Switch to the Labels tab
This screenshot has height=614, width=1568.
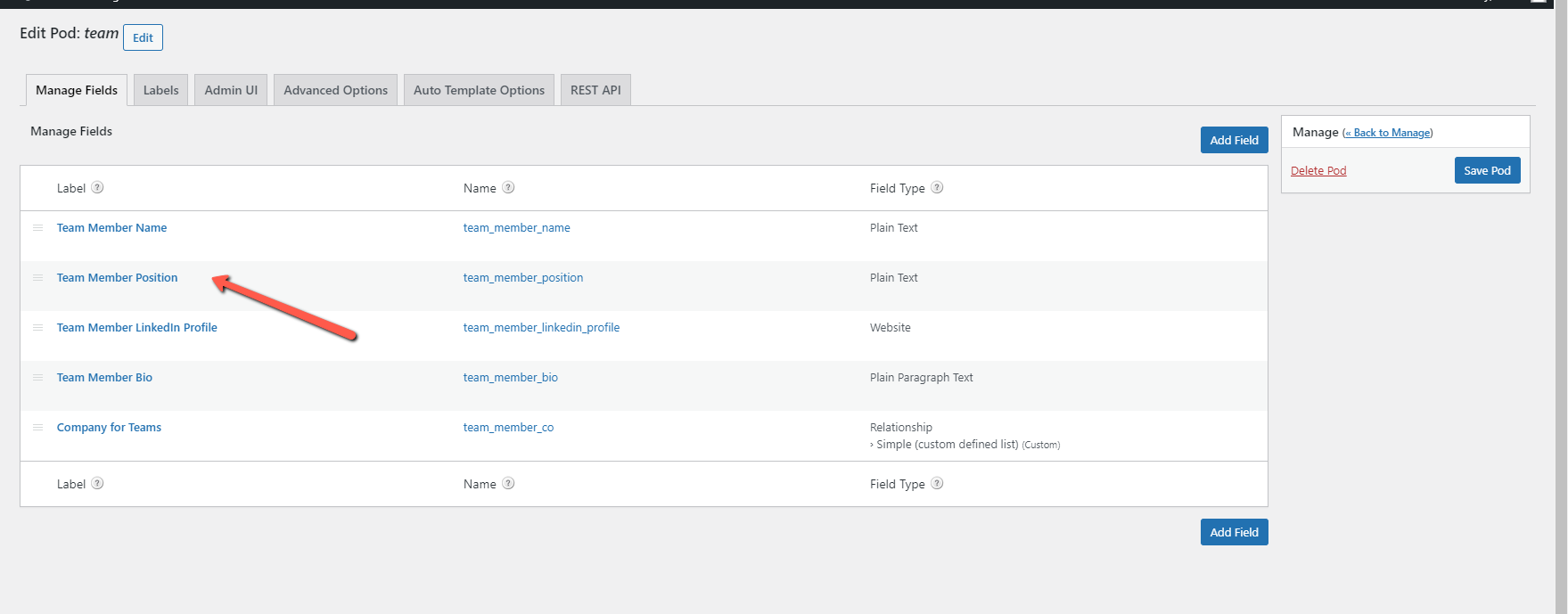coord(160,90)
